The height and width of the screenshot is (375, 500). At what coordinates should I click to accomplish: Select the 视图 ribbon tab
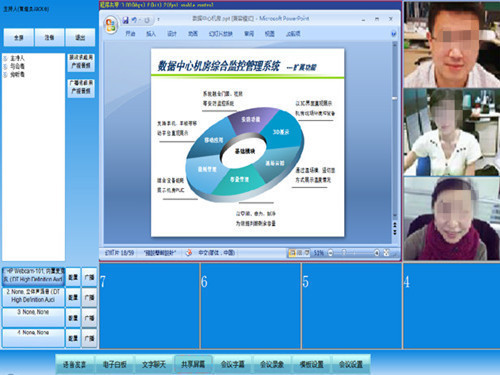(269, 34)
